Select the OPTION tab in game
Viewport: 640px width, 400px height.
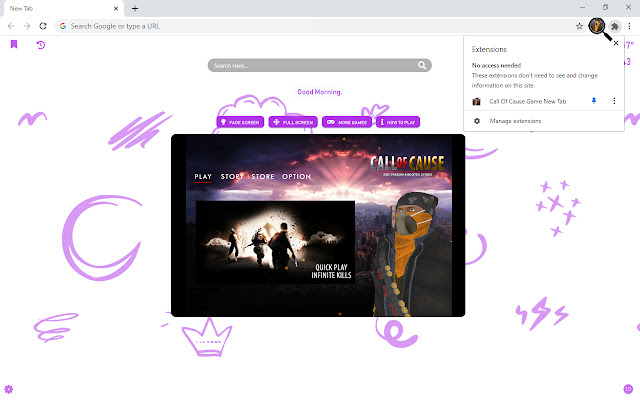click(296, 177)
